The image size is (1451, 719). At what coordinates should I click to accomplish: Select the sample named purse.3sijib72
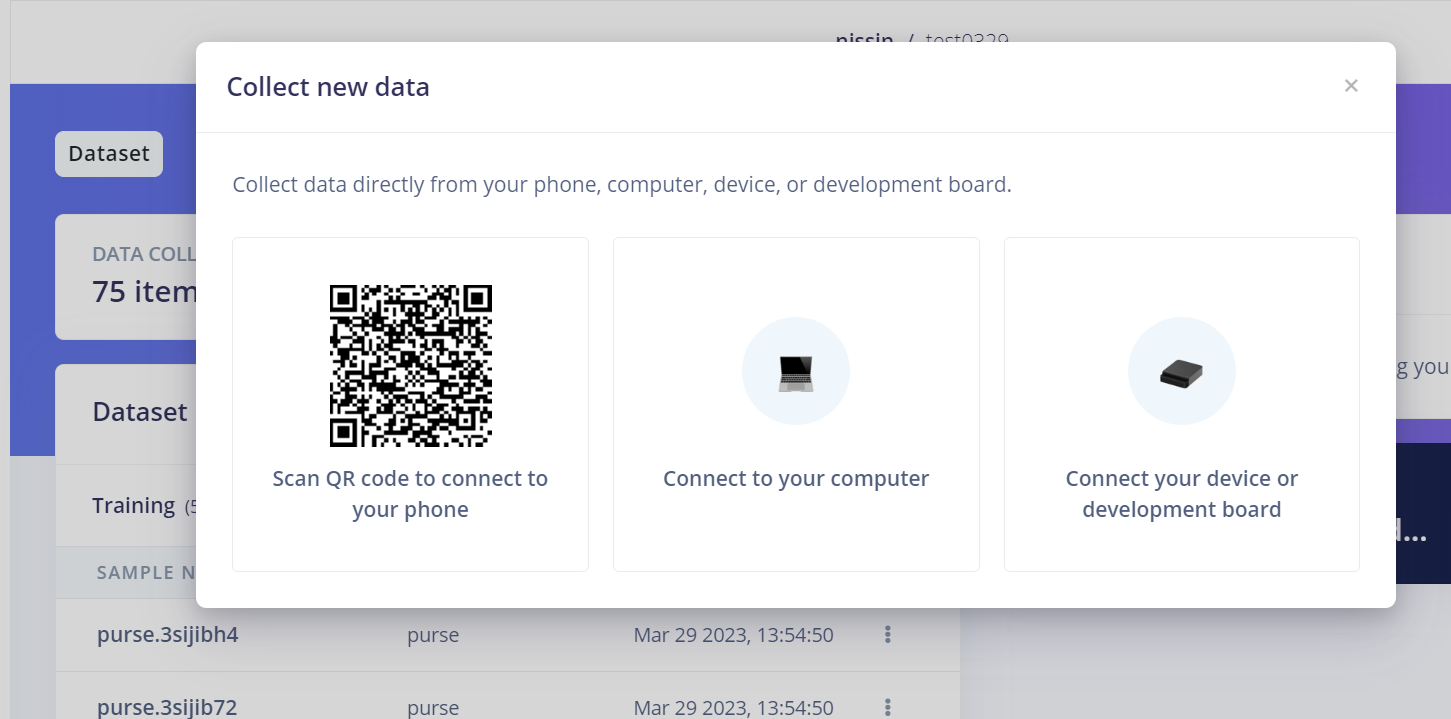tap(167, 708)
